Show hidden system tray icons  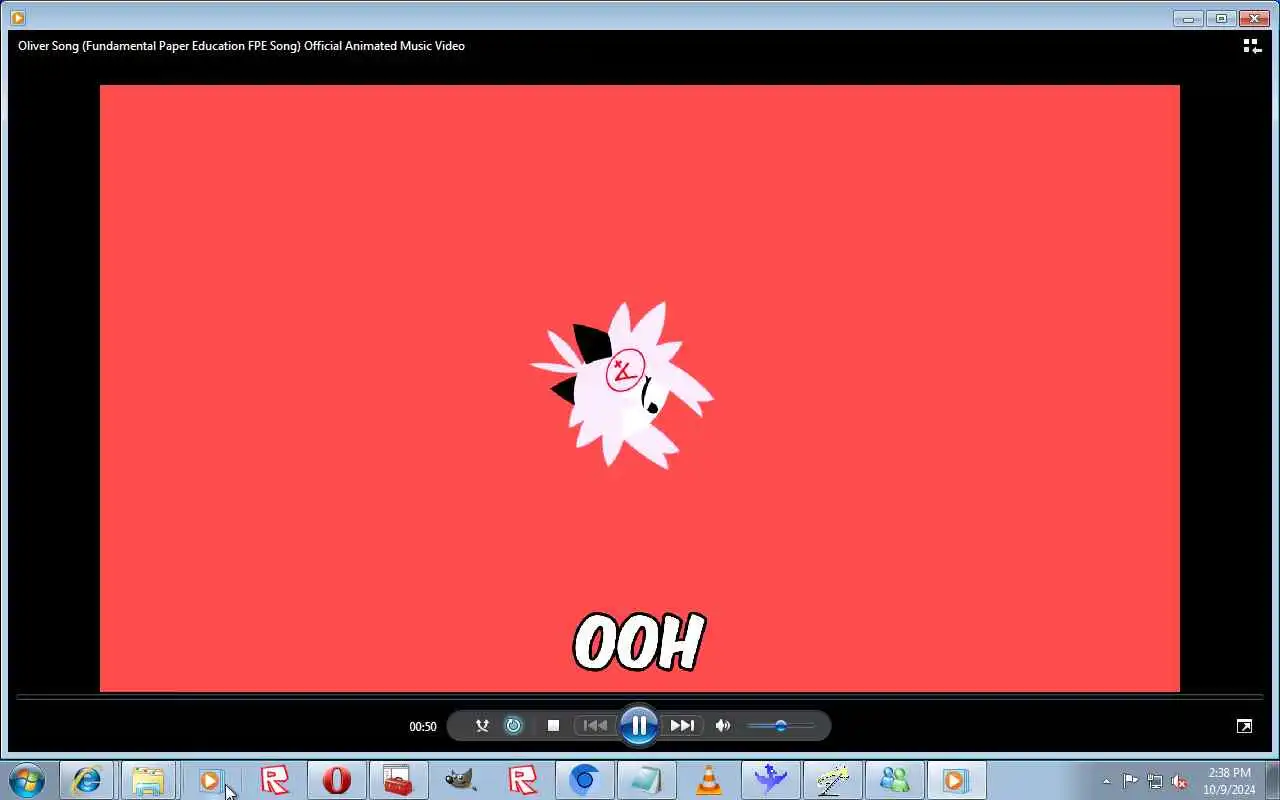point(1106,781)
